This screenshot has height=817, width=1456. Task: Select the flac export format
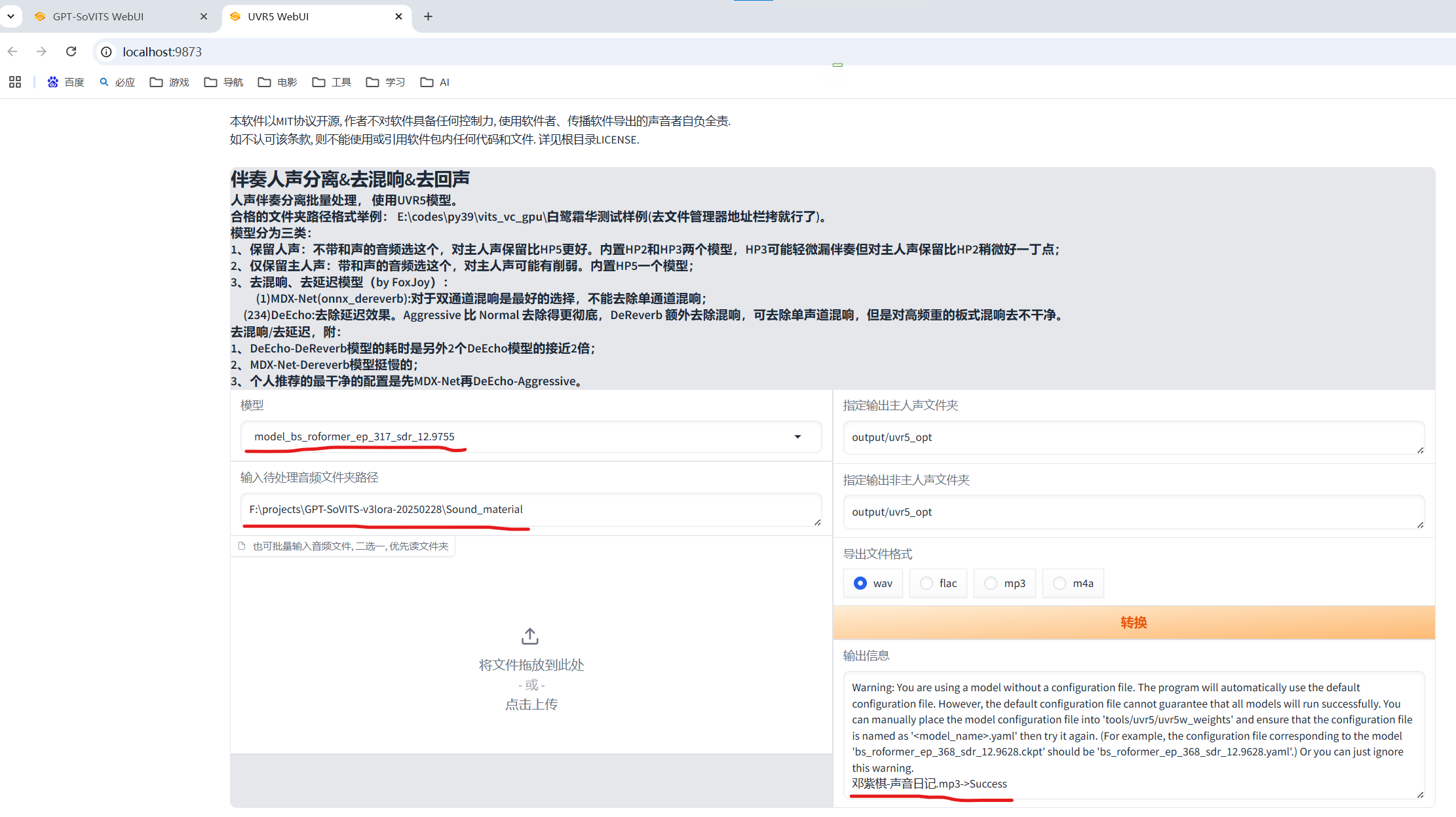pos(927,583)
